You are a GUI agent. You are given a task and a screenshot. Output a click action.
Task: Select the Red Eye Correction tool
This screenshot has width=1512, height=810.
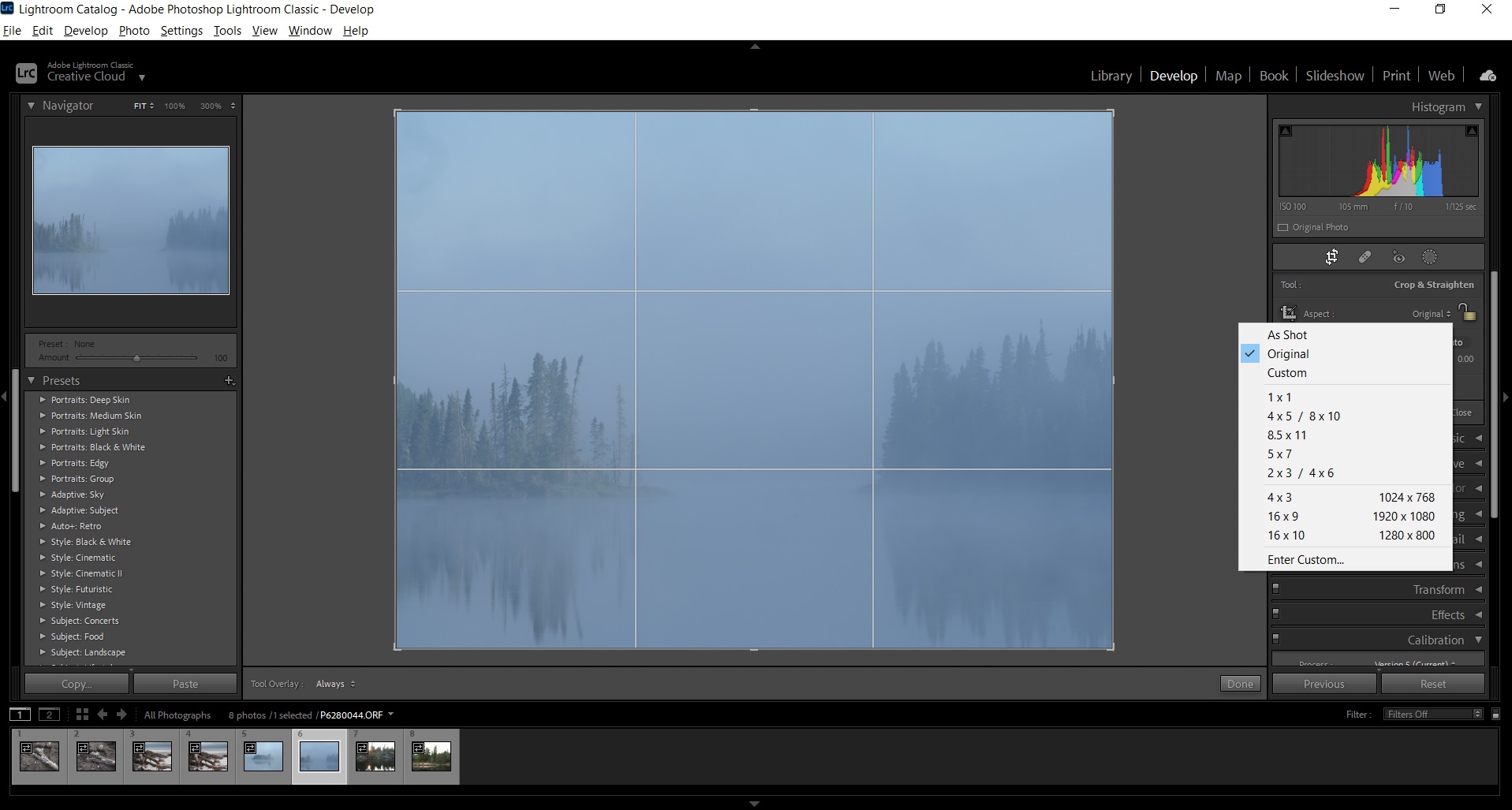[x=1398, y=256]
